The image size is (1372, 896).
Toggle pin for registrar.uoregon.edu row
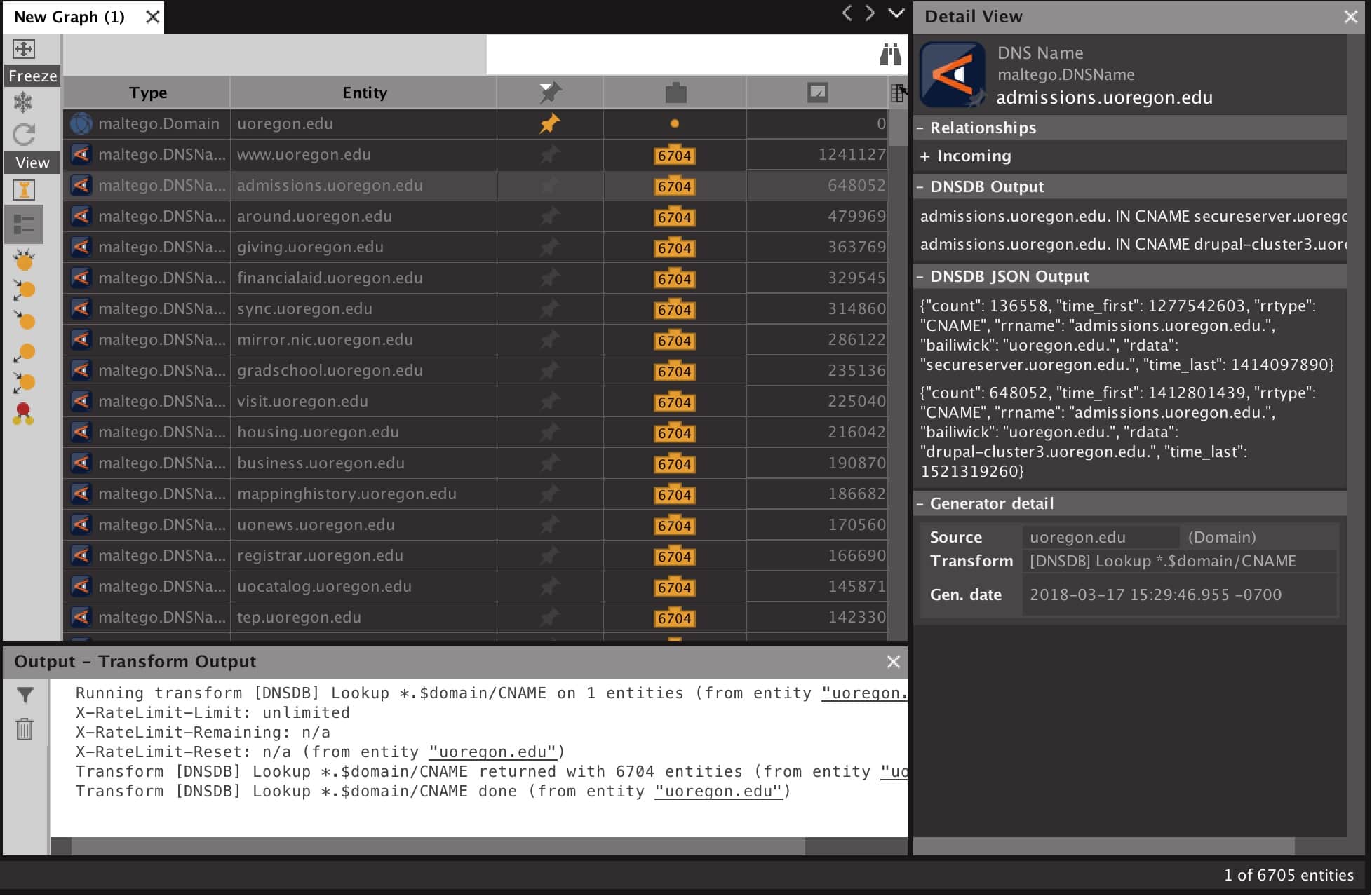pyautogui.click(x=550, y=556)
